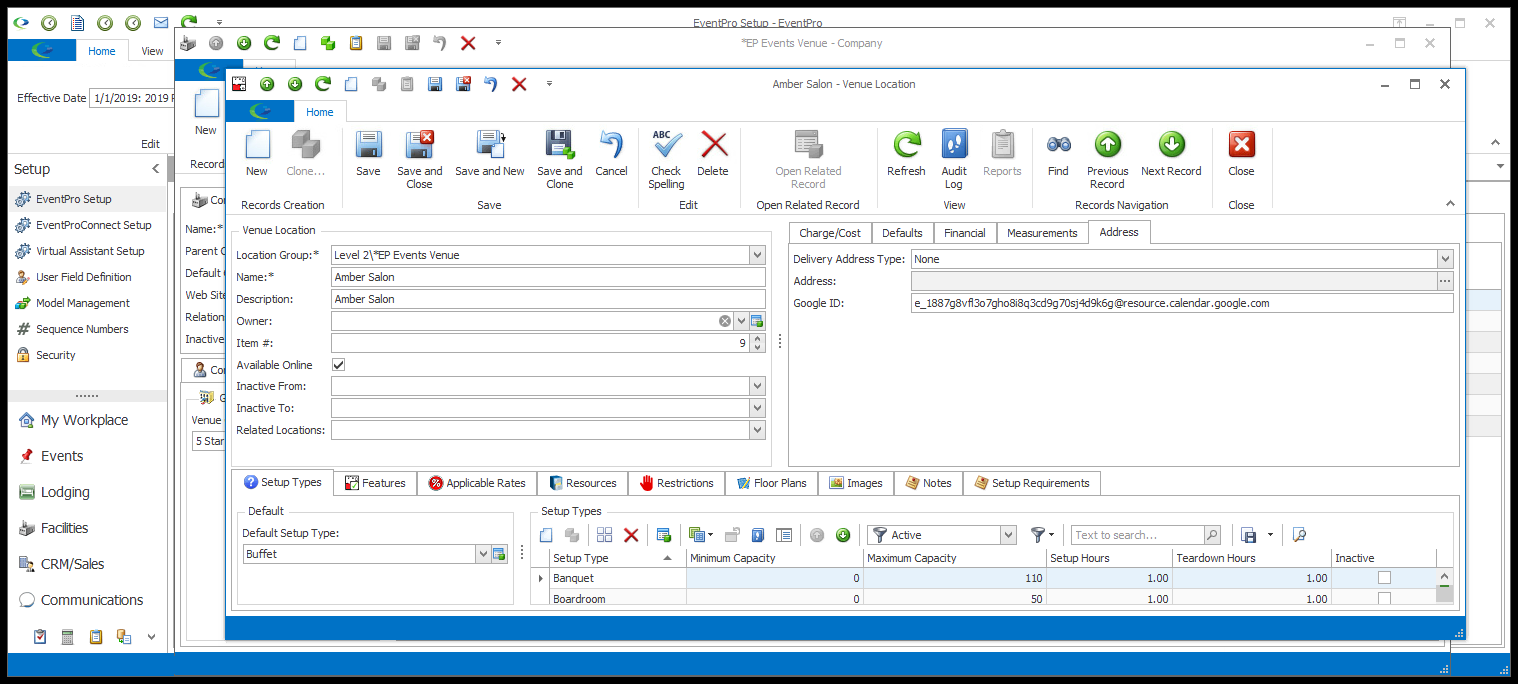The width and height of the screenshot is (1518, 684).
Task: Open the Default Setup Type dropdown
Action: 483,554
